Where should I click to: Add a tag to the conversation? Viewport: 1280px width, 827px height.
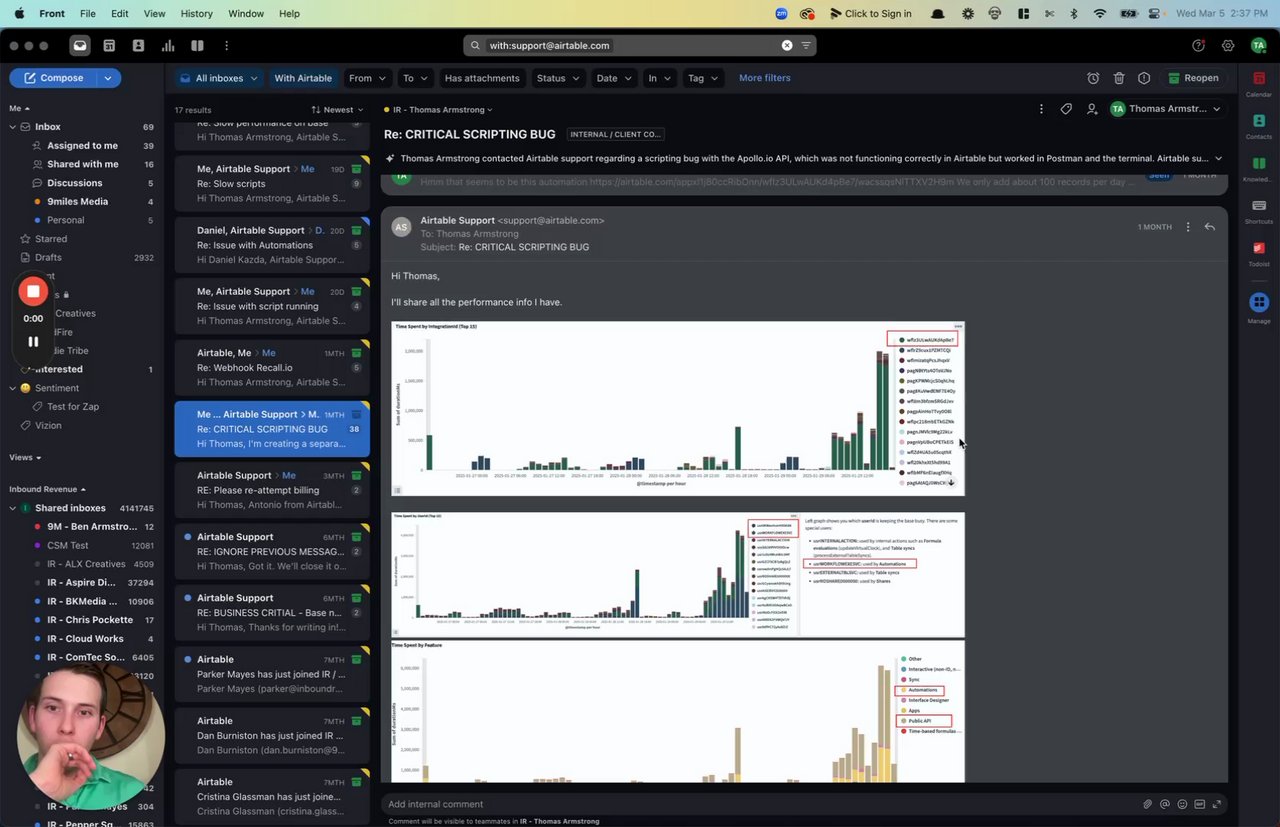(x=1066, y=109)
